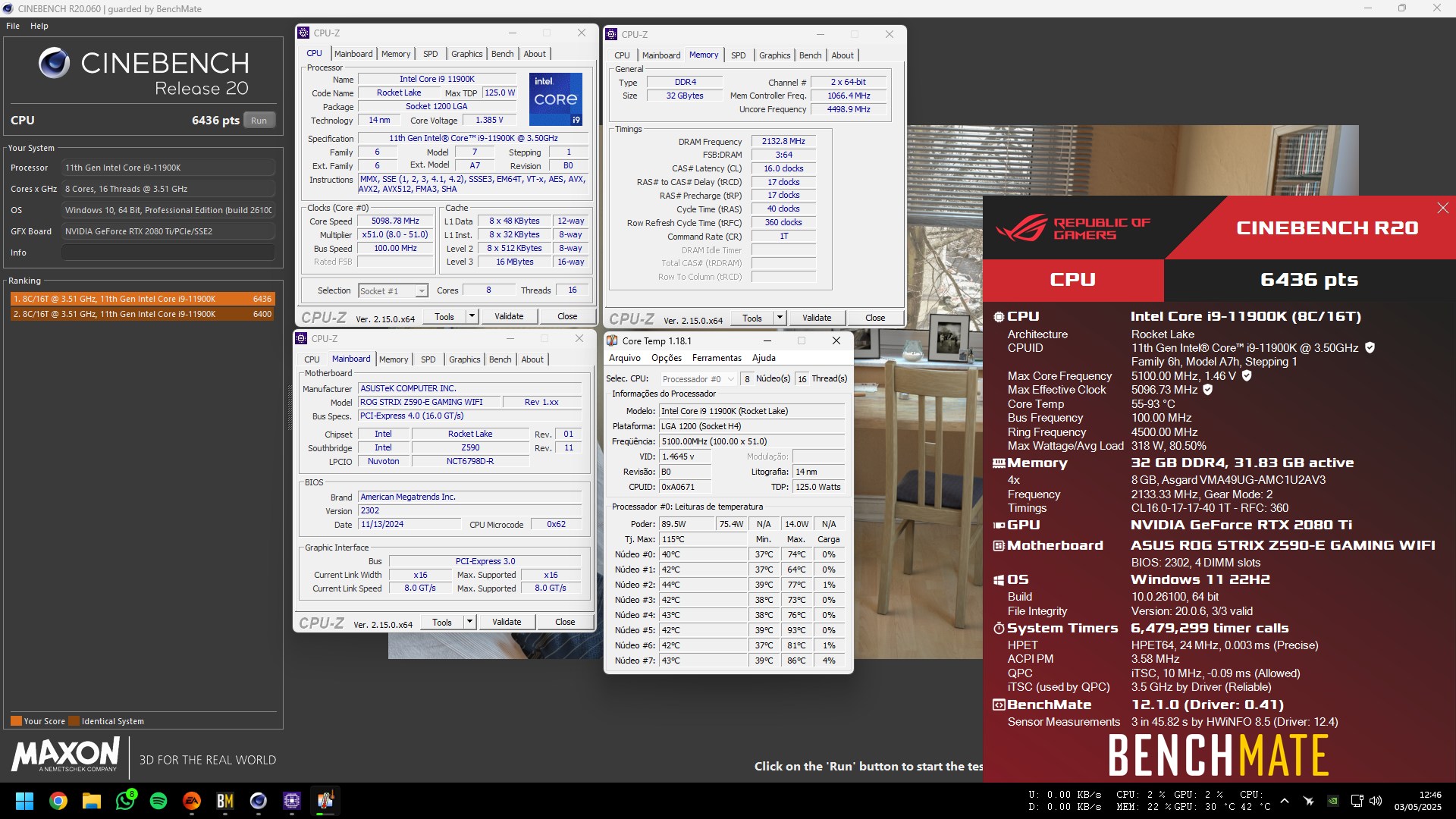Viewport: 1456px width, 819px height.
Task: Open Spotify from taskbar
Action: 158,801
